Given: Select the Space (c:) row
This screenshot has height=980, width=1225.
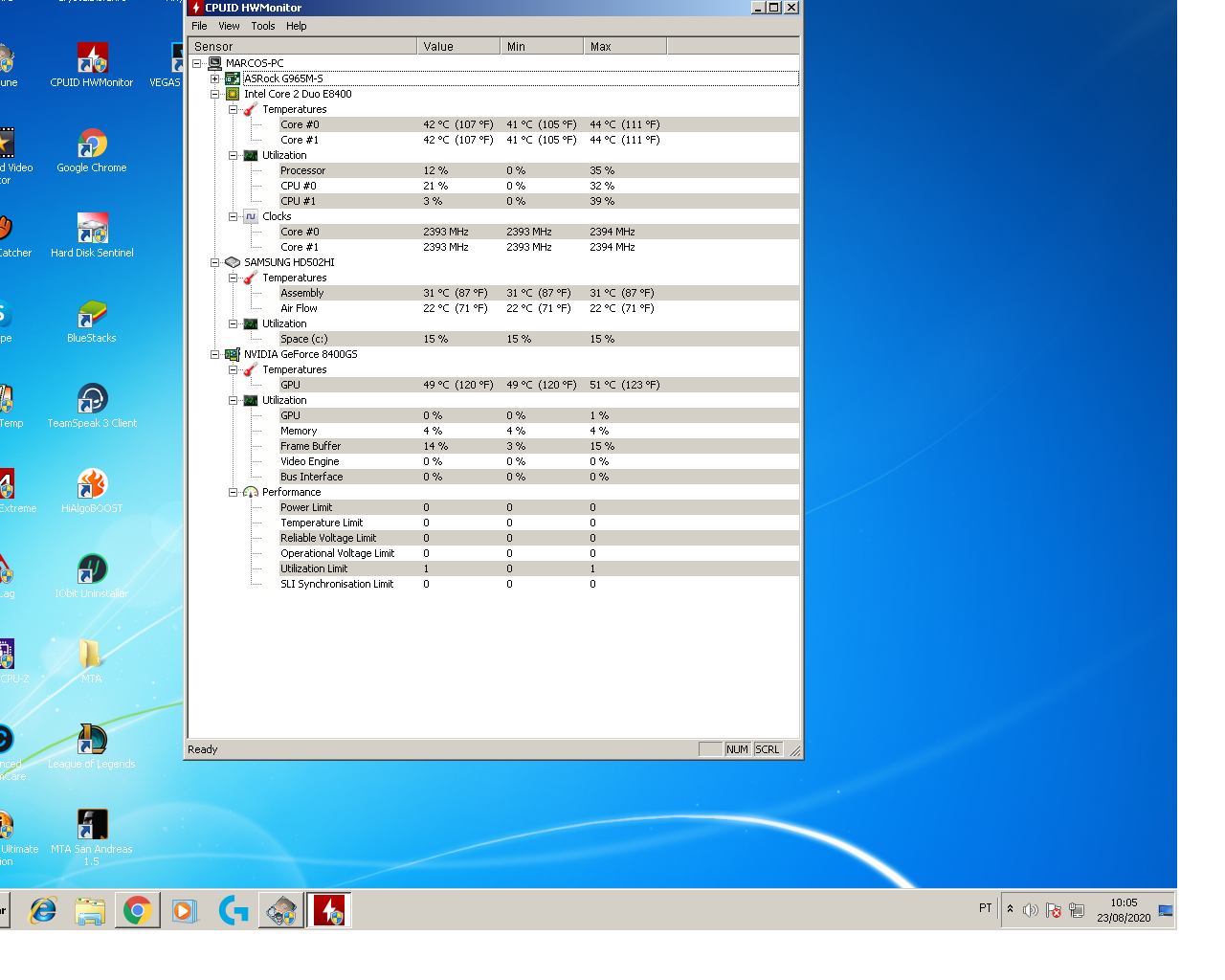Looking at the screenshot, I should (539, 339).
